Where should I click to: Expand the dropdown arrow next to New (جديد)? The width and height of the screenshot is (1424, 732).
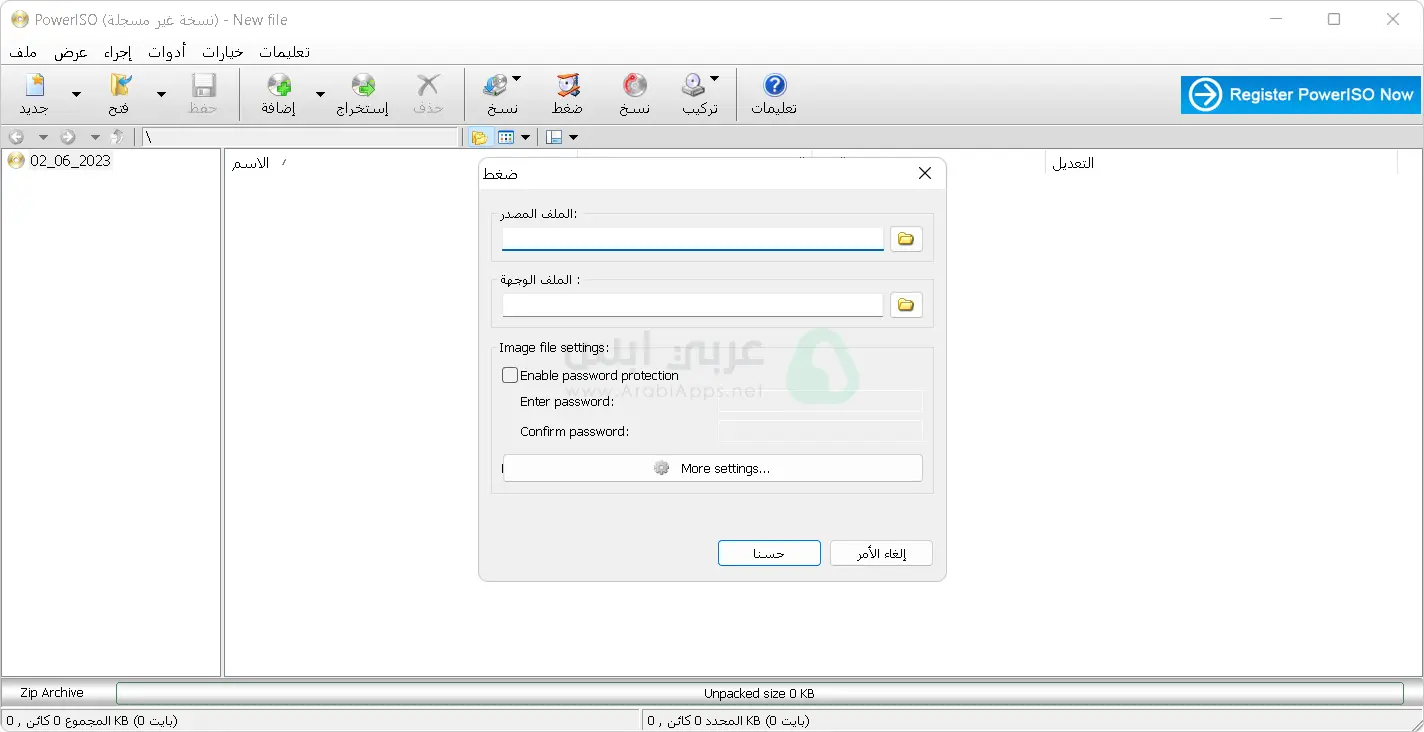point(76,95)
